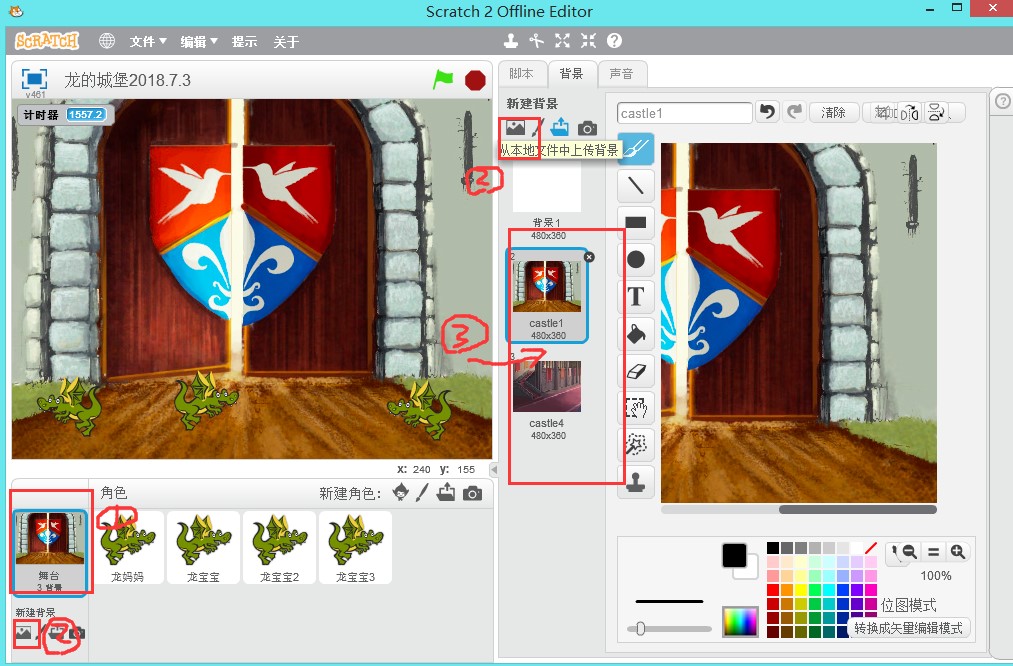
Task: Open the globe language menu
Action: pos(107,41)
